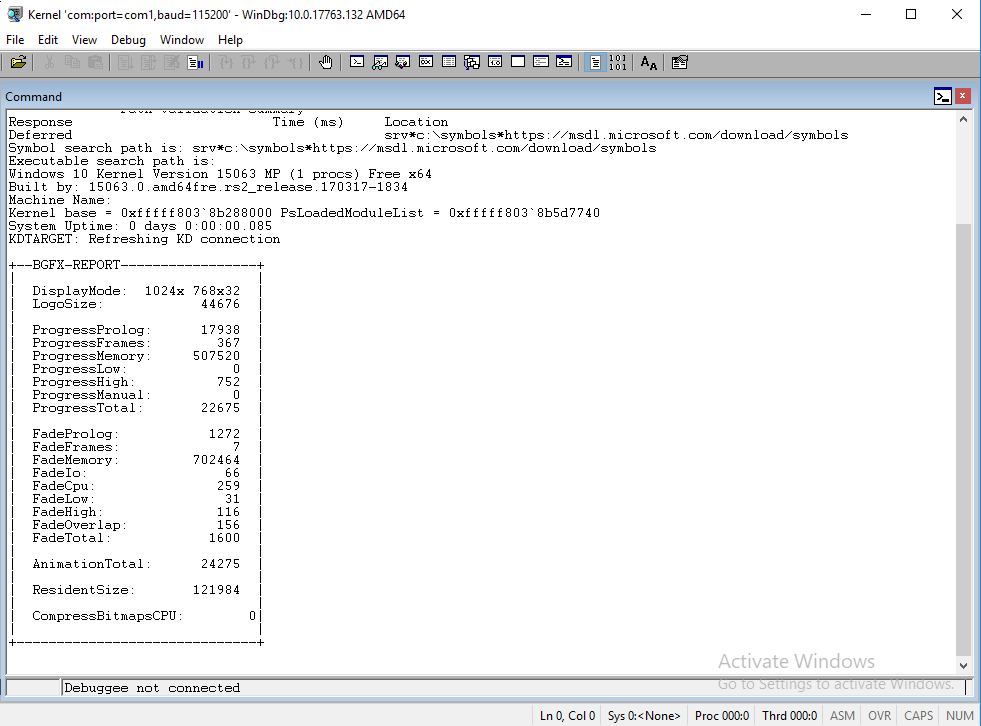Image resolution: width=981 pixels, height=726 pixels.
Task: Open the Memory window icon
Action: 449,62
